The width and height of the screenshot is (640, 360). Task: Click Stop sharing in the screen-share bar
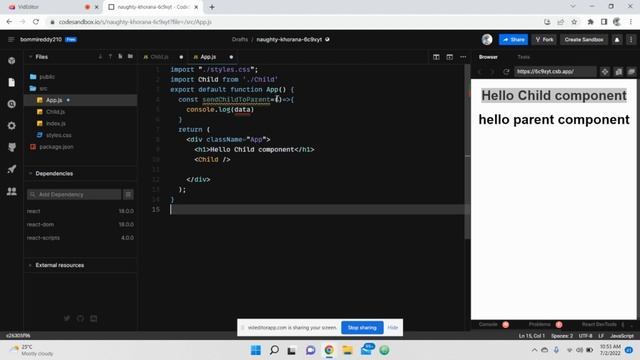coord(362,328)
